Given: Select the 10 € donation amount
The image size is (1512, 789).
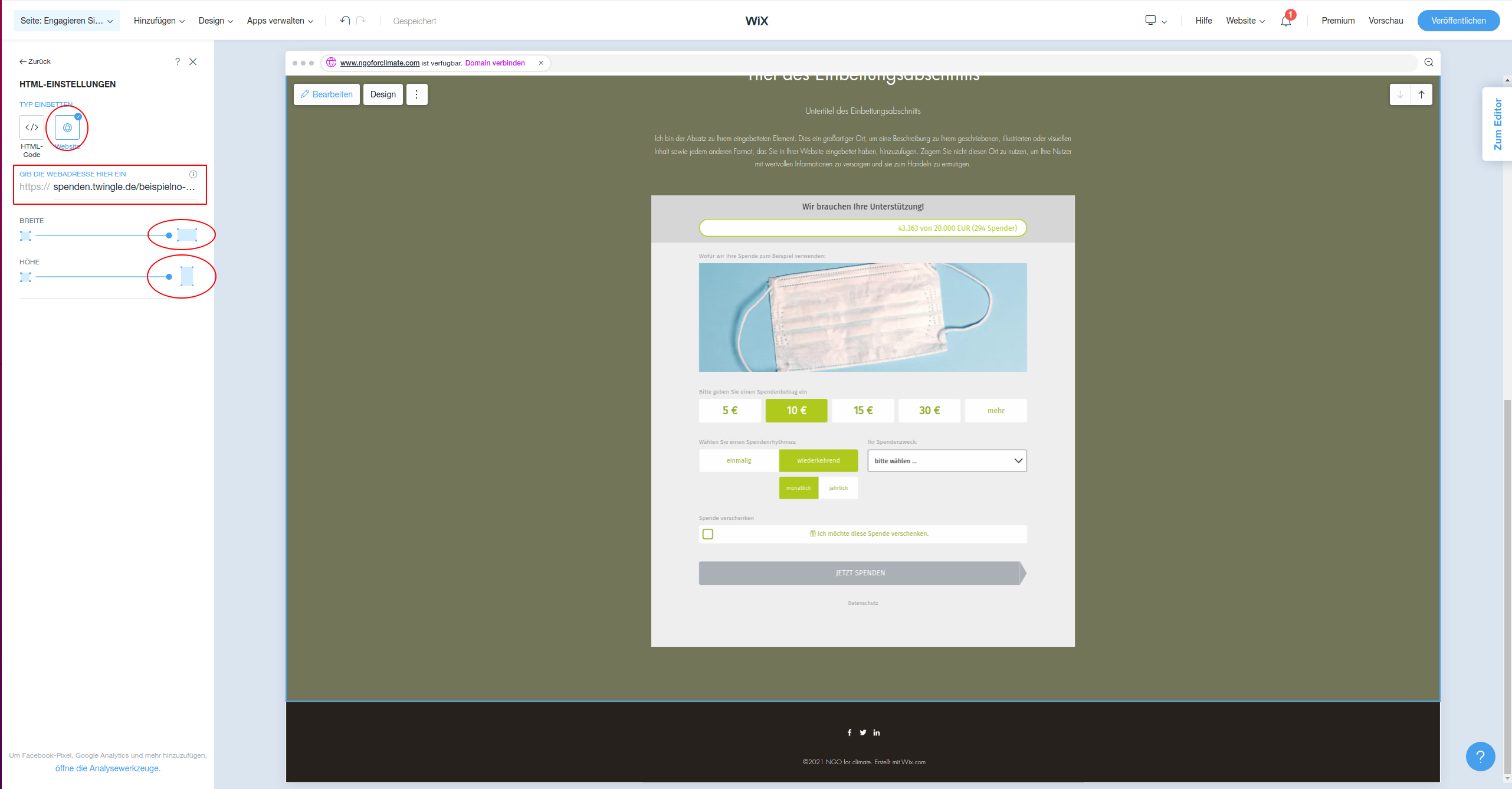Looking at the screenshot, I should click(796, 411).
